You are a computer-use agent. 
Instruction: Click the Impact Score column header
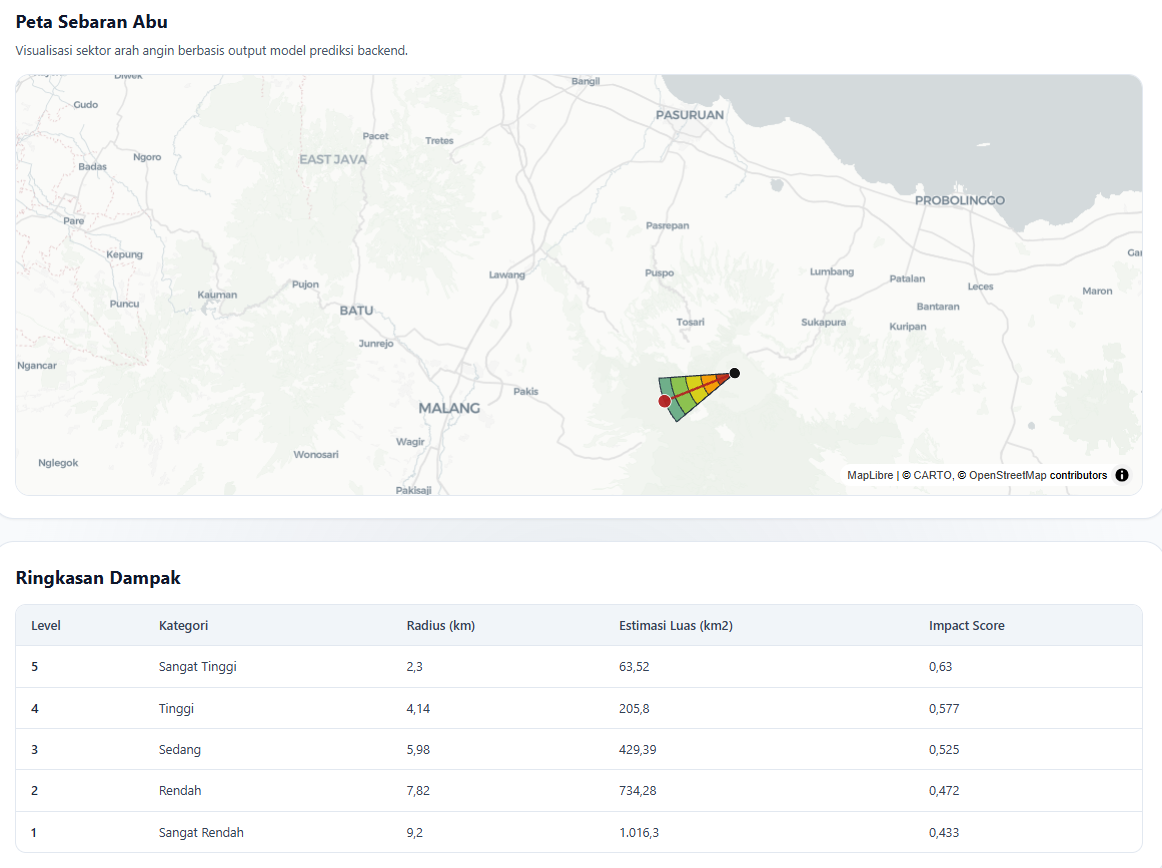tap(966, 626)
